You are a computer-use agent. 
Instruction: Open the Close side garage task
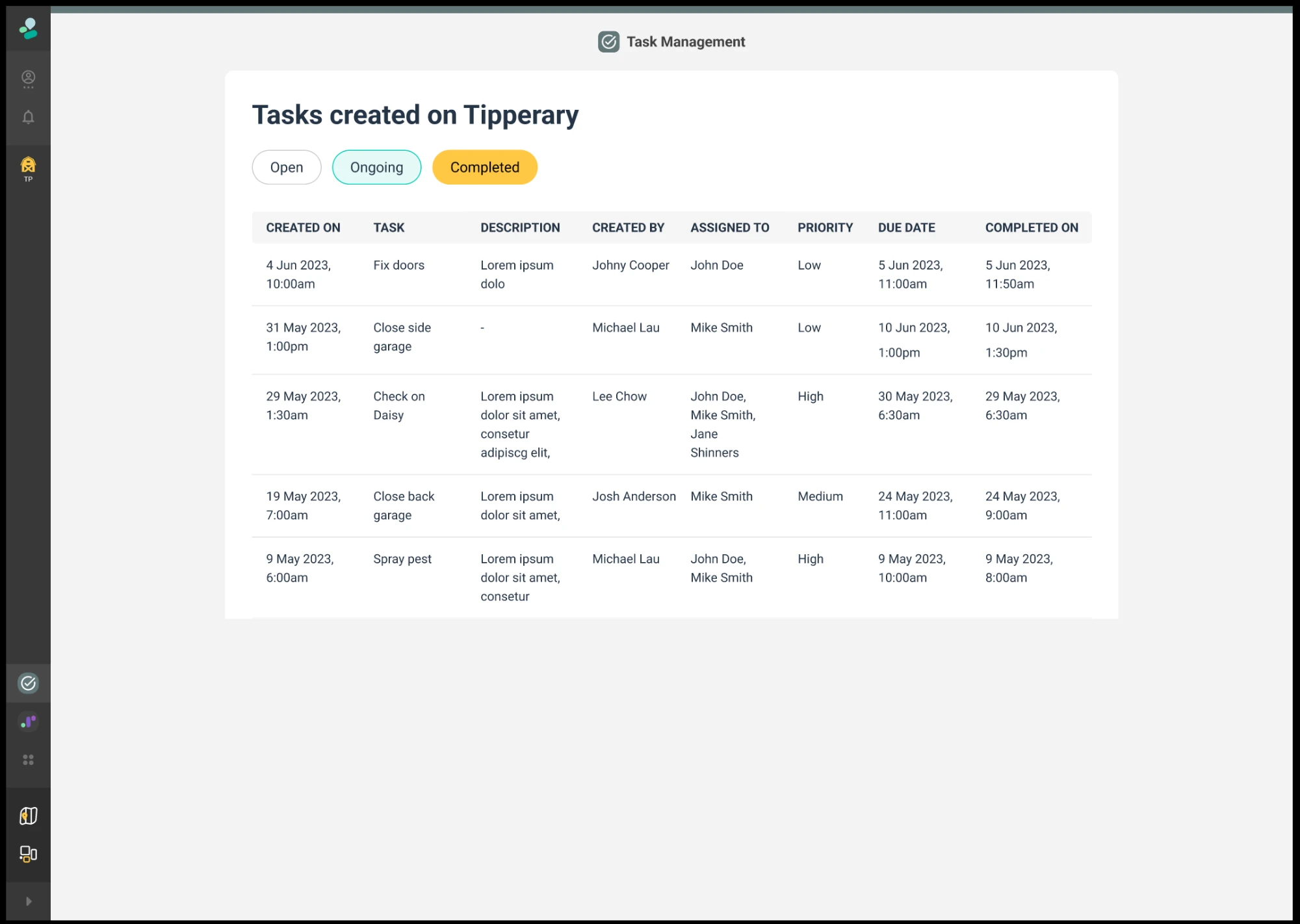[402, 337]
